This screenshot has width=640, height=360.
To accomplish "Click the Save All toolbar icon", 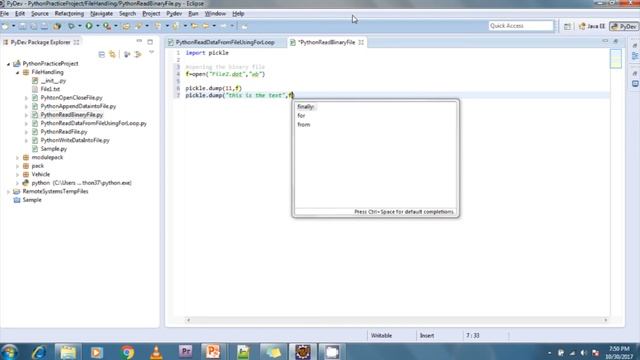I will coord(33,26).
